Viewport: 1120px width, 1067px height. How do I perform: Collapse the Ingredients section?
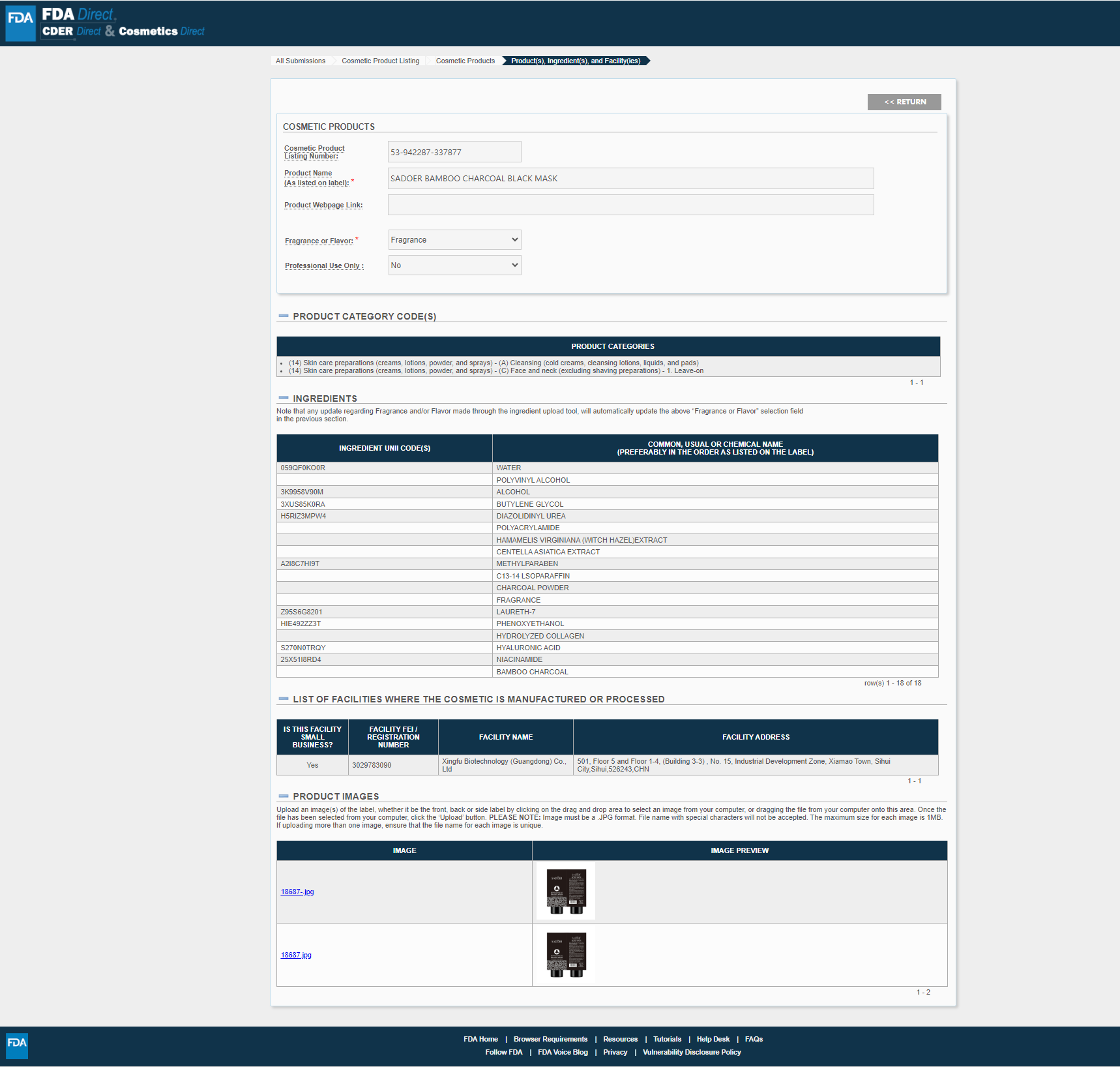click(x=284, y=398)
